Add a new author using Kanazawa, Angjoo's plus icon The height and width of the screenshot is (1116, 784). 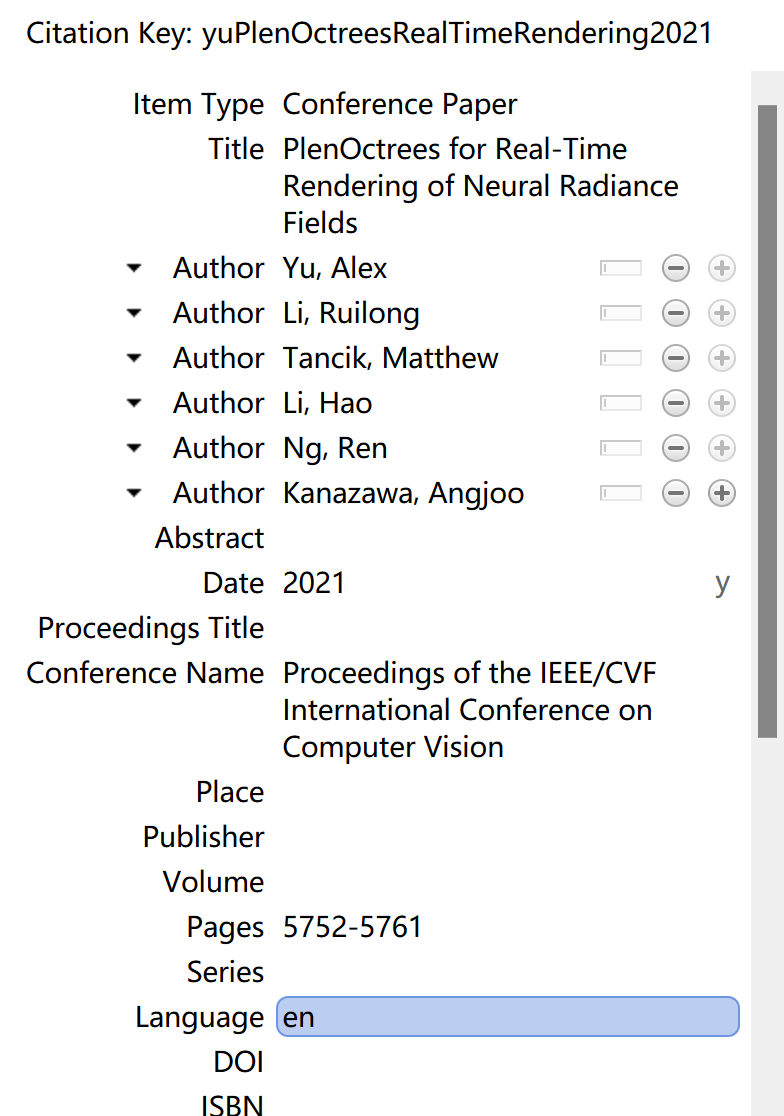pyautogui.click(x=721, y=493)
